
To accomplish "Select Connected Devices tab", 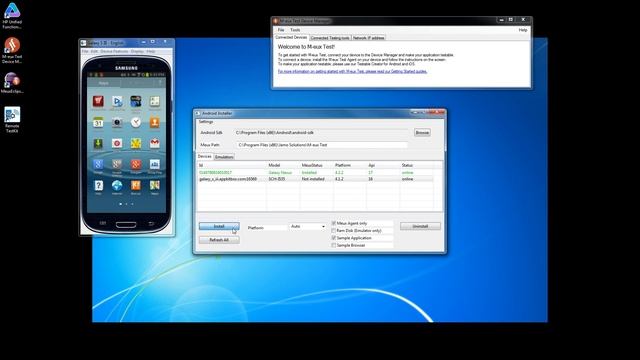I will coord(291,38).
